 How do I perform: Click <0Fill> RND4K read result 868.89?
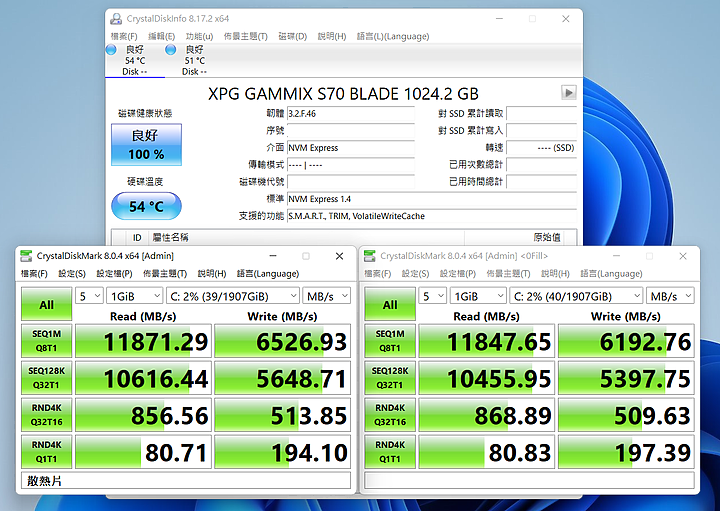487,415
